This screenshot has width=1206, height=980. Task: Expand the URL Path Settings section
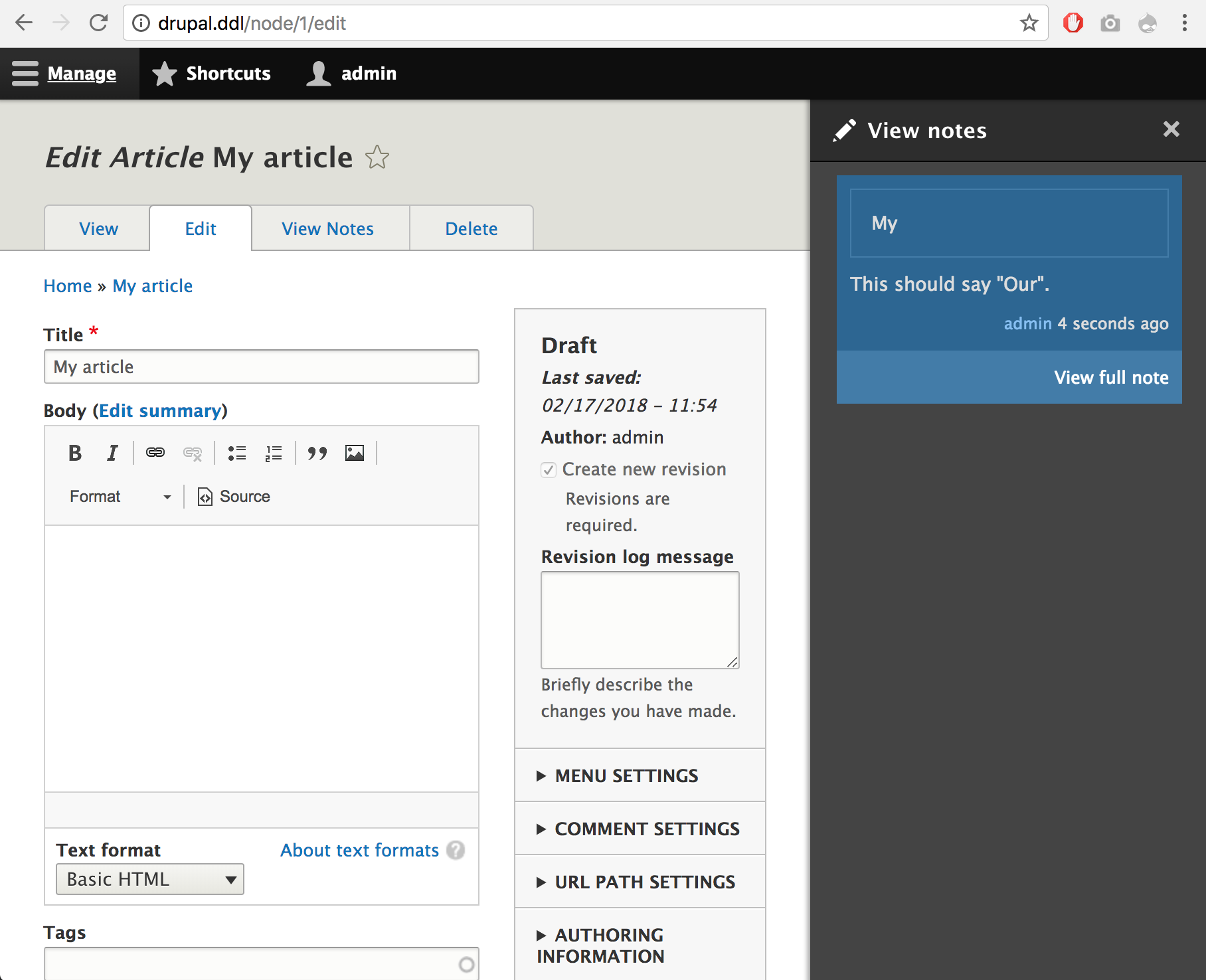(x=644, y=882)
